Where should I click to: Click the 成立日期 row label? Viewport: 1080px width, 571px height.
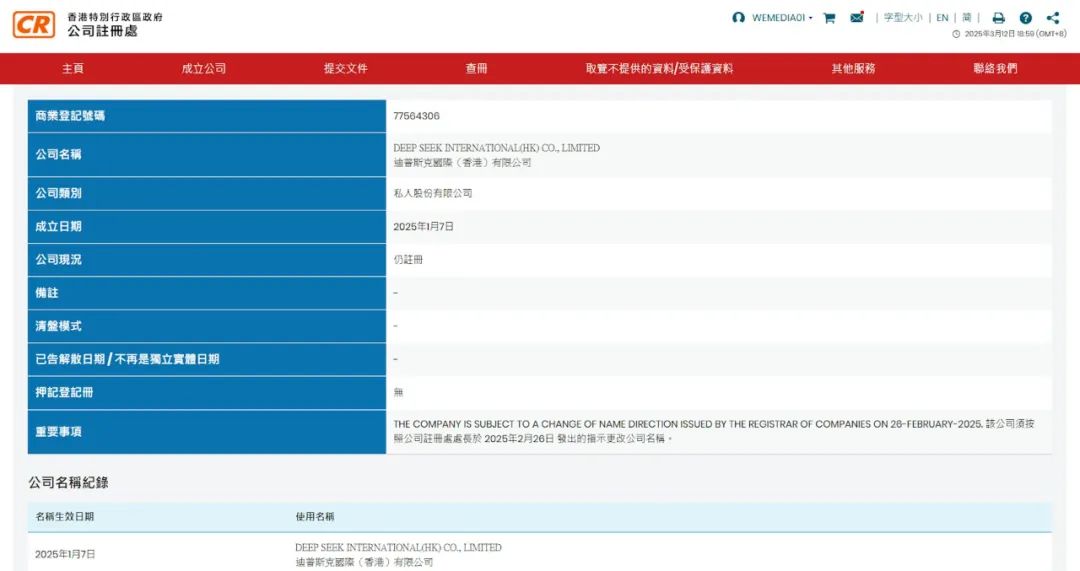point(59,226)
